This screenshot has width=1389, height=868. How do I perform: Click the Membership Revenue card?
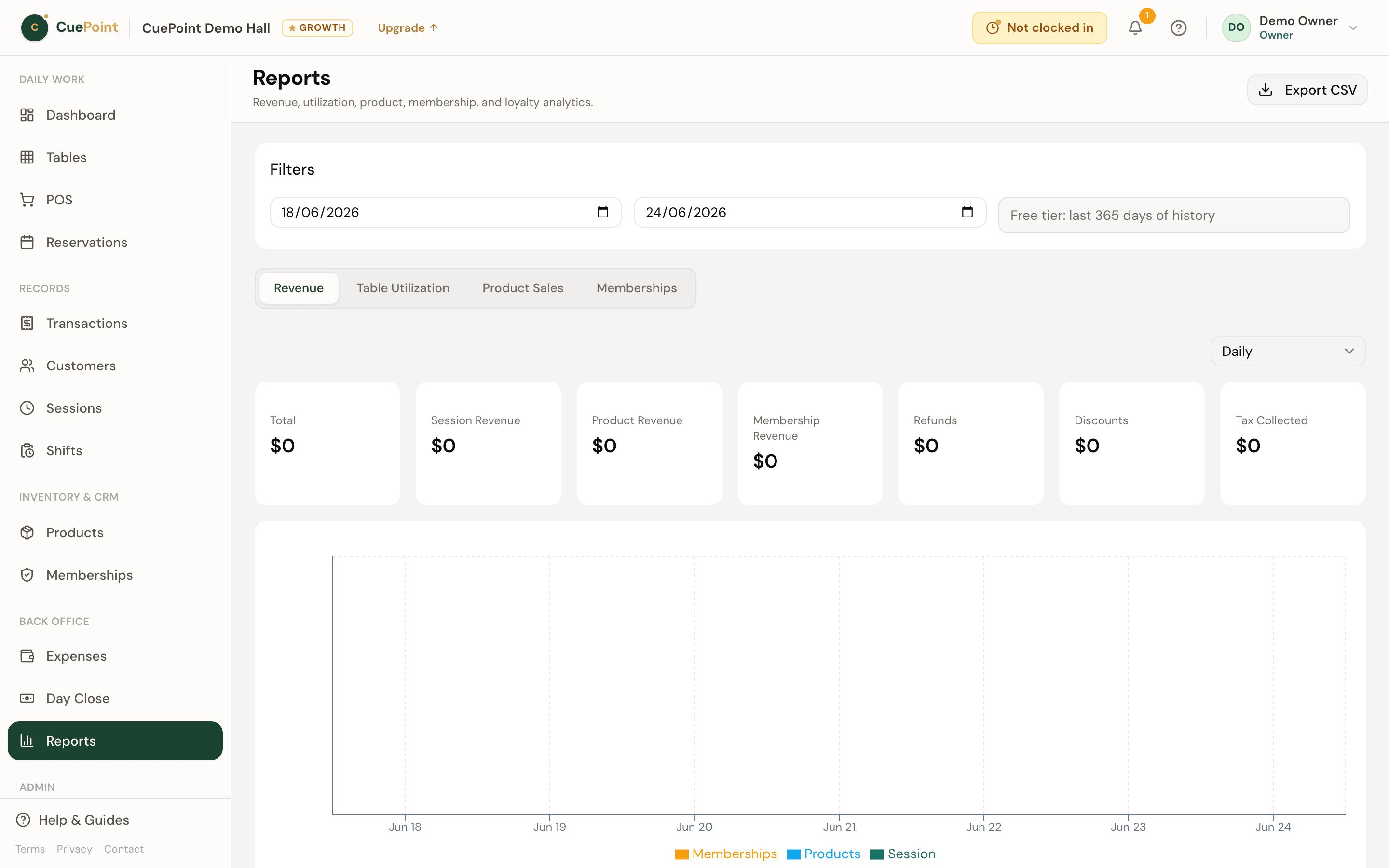pyautogui.click(x=810, y=444)
